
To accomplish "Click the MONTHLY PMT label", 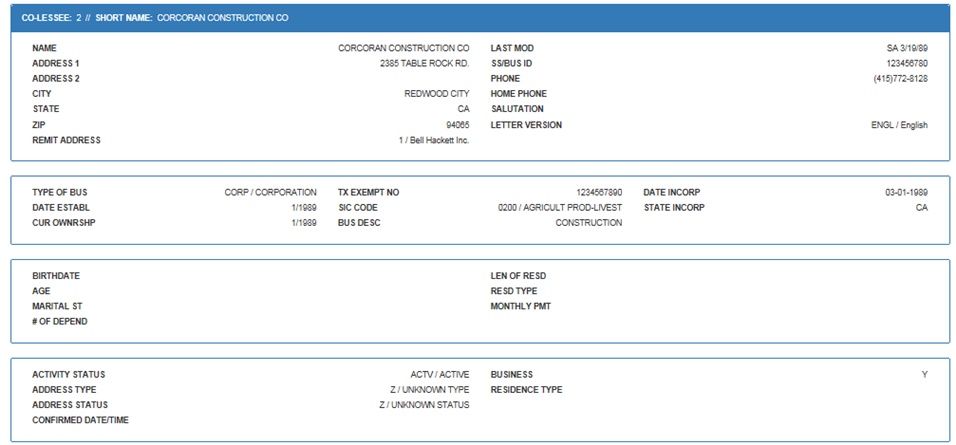I will point(521,306).
